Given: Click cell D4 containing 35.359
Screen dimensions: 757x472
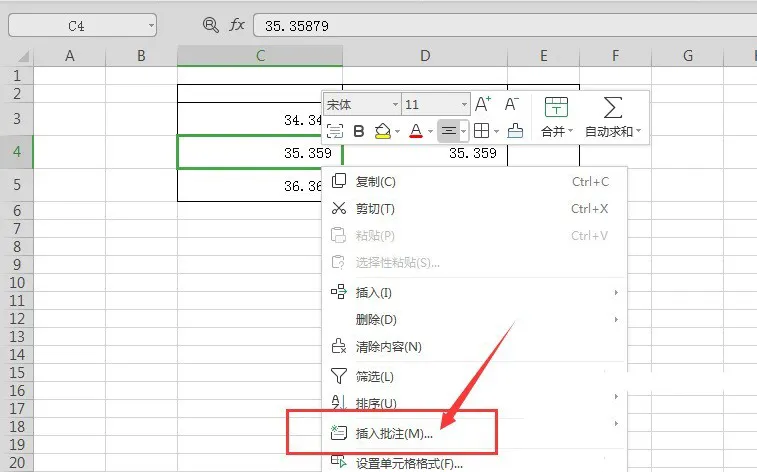Looking at the screenshot, I should click(425, 153).
